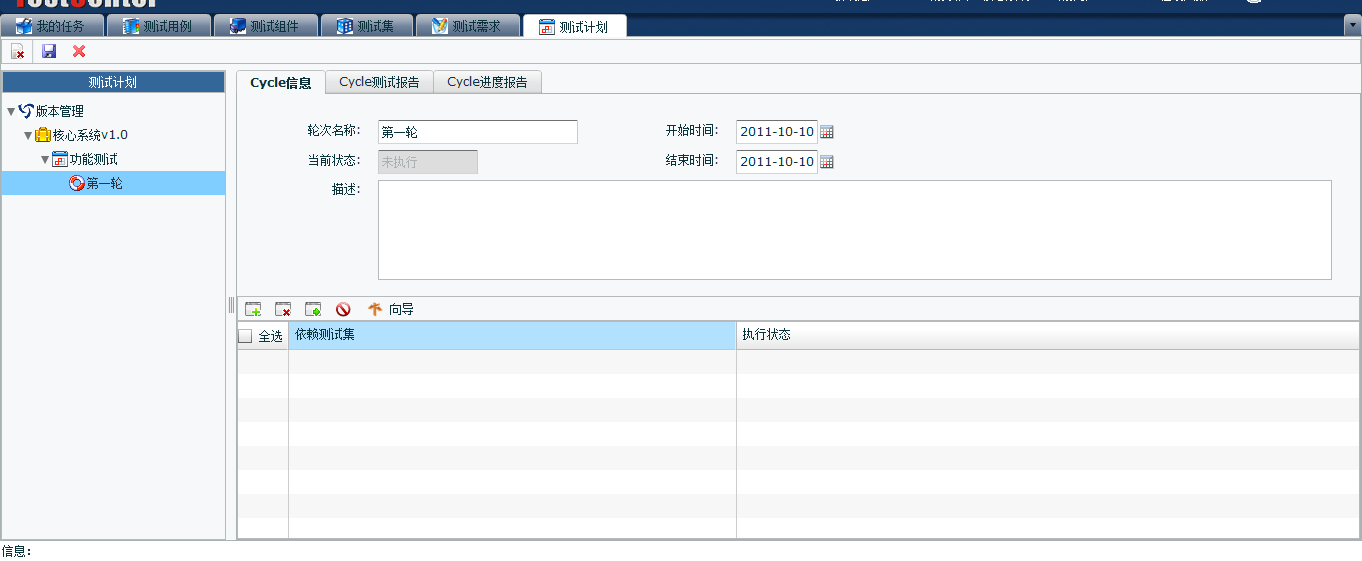The image size is (1362, 561).
Task: Open calendar picker for 开始时间
Action: (x=827, y=132)
